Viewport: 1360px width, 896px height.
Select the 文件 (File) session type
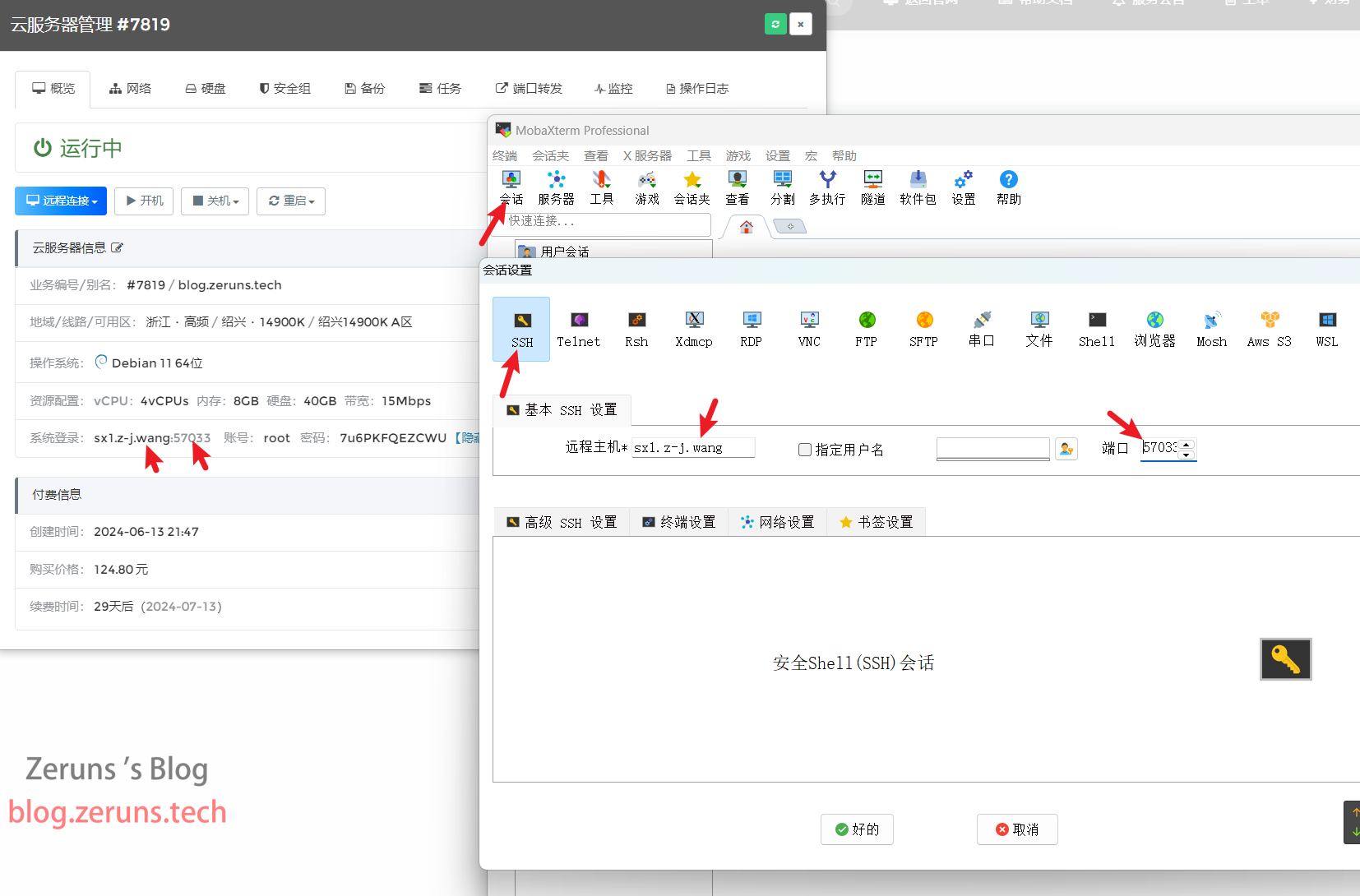click(1039, 330)
